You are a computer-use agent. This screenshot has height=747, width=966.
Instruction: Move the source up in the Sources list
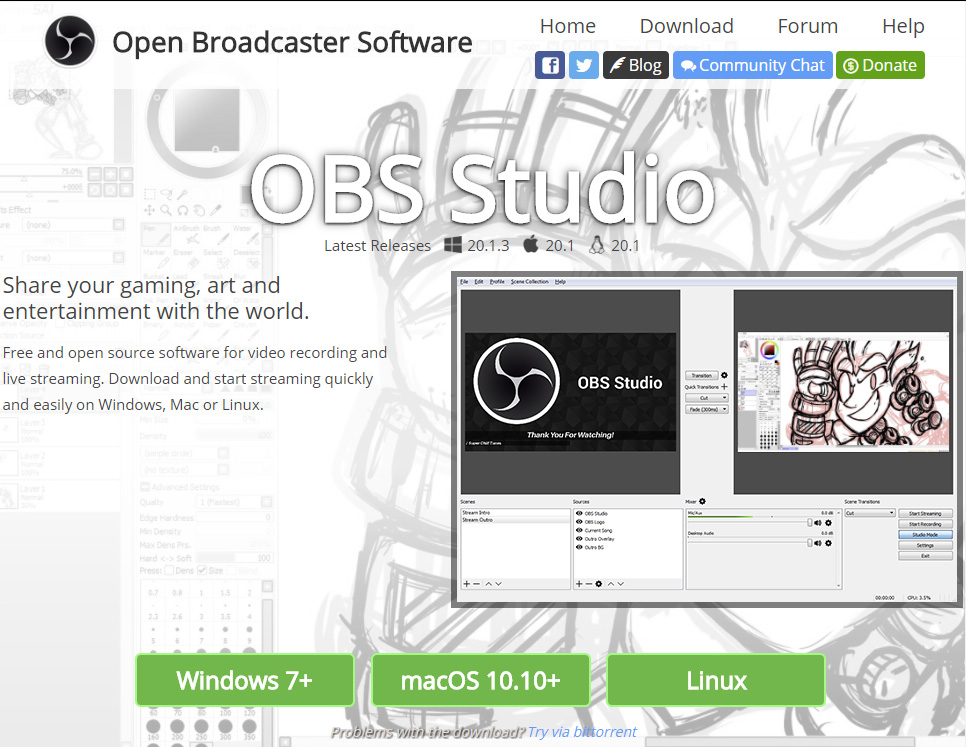click(611, 584)
